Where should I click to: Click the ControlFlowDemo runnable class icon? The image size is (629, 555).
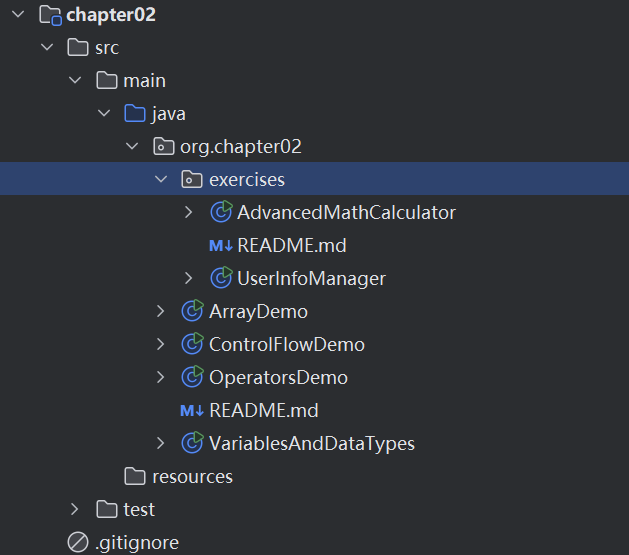tap(193, 343)
